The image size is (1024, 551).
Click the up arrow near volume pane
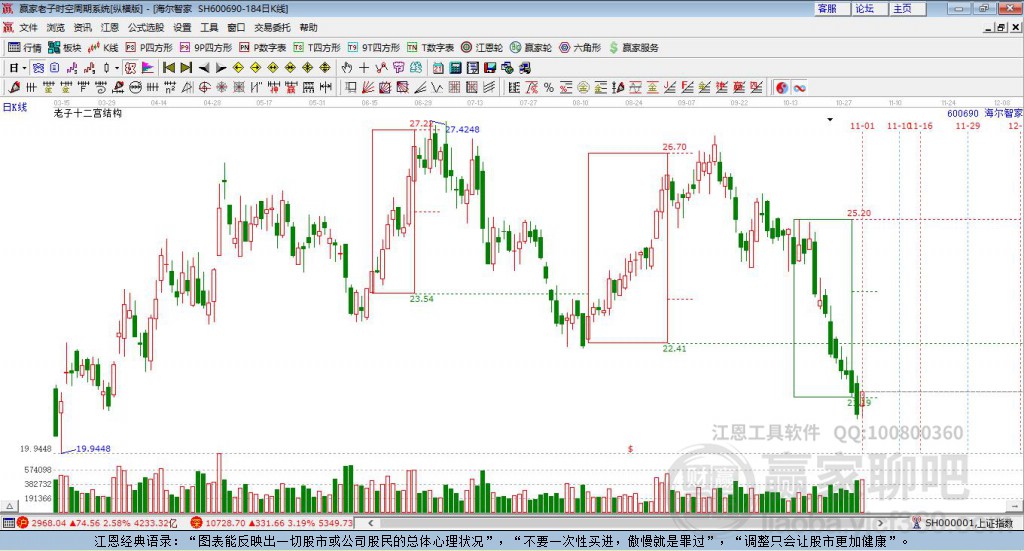tap(9, 506)
